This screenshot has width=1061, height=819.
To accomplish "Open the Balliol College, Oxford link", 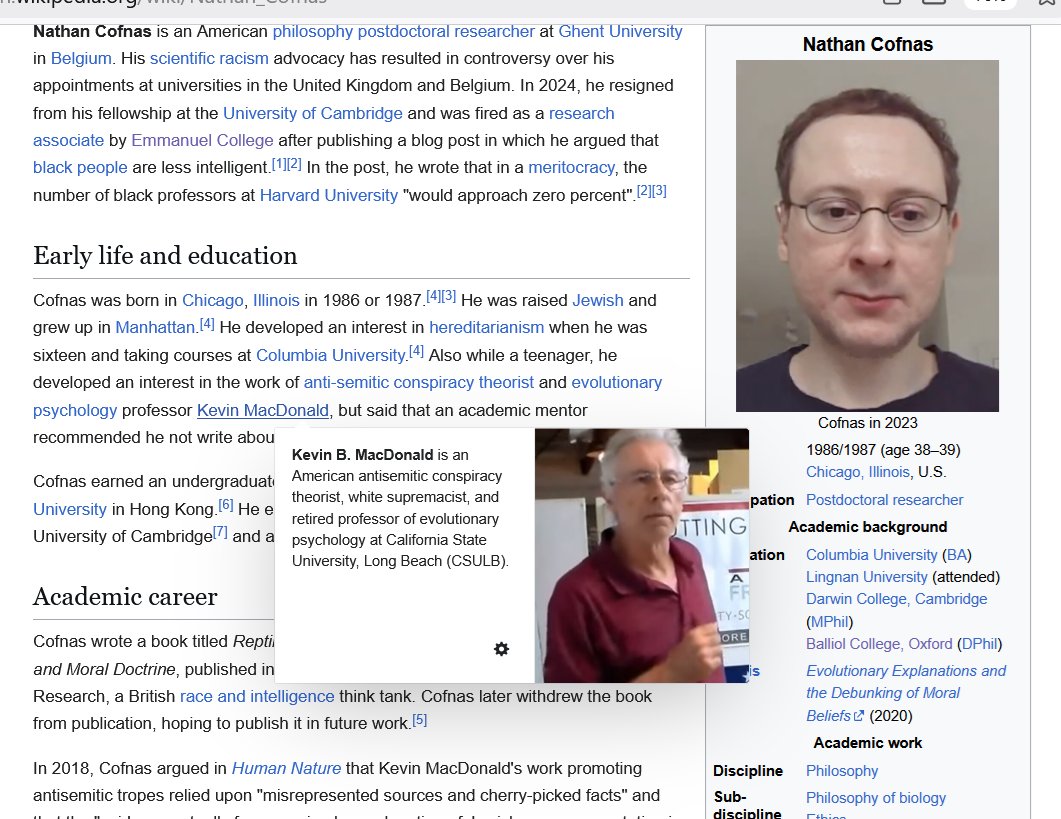I will [879, 644].
